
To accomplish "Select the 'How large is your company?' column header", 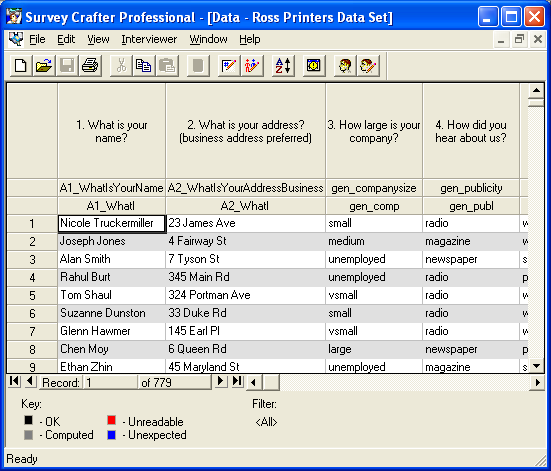I will click(374, 131).
